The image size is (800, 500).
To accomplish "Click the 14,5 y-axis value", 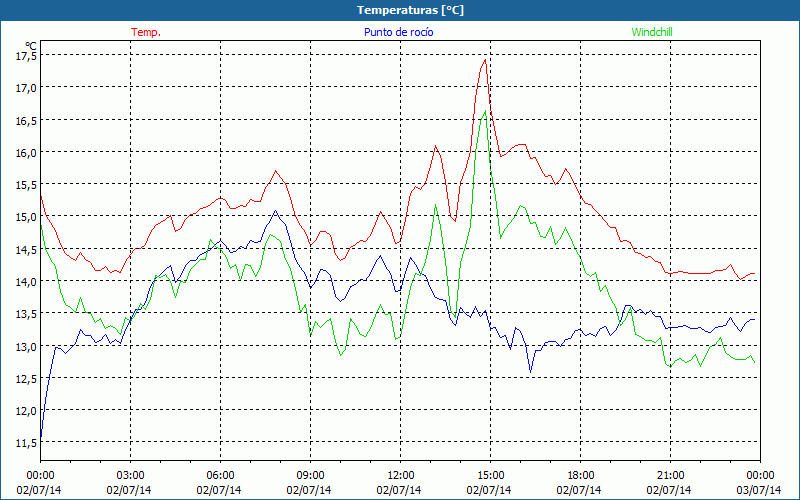I will [26, 249].
